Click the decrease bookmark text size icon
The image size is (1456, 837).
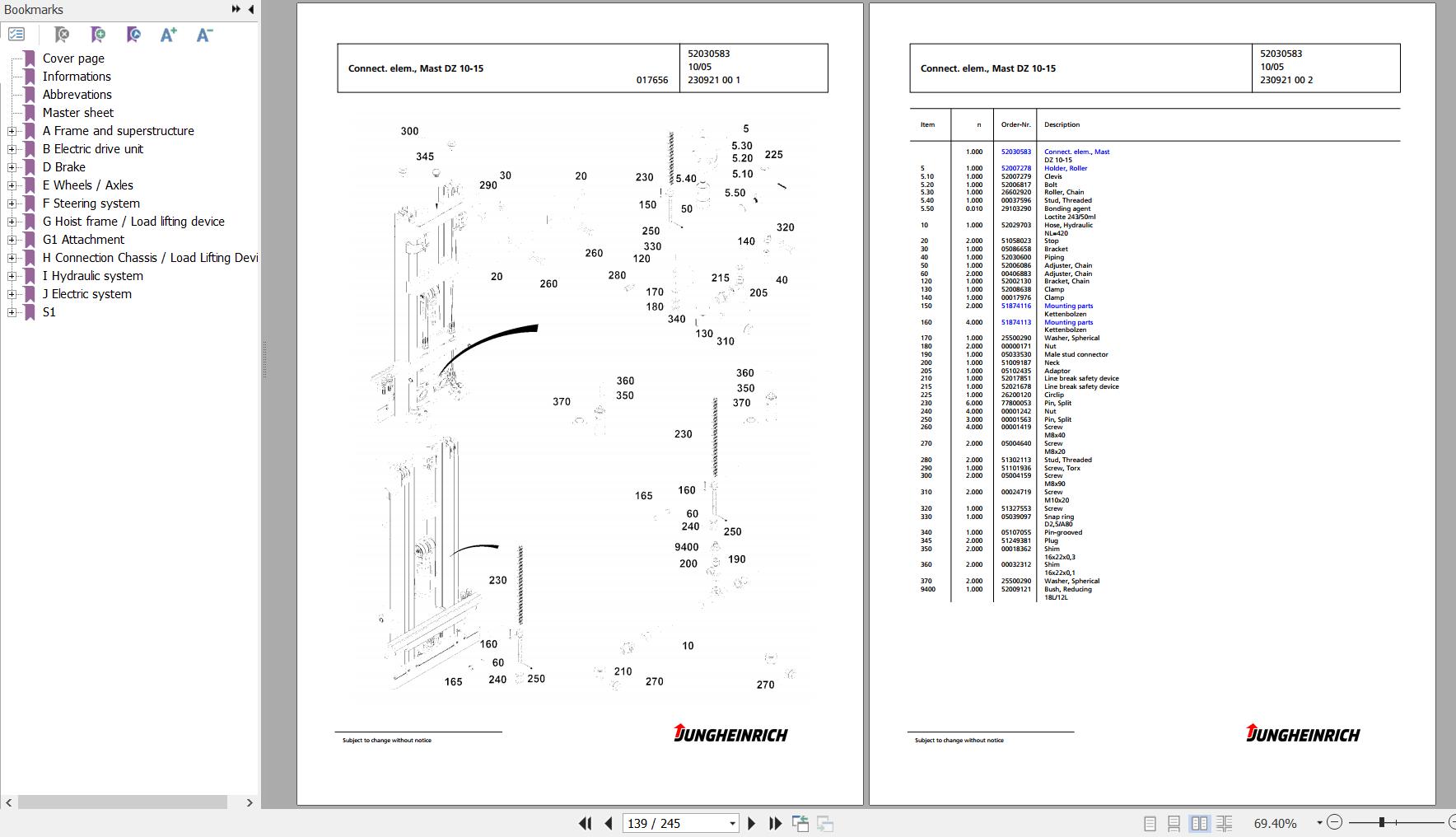click(204, 35)
